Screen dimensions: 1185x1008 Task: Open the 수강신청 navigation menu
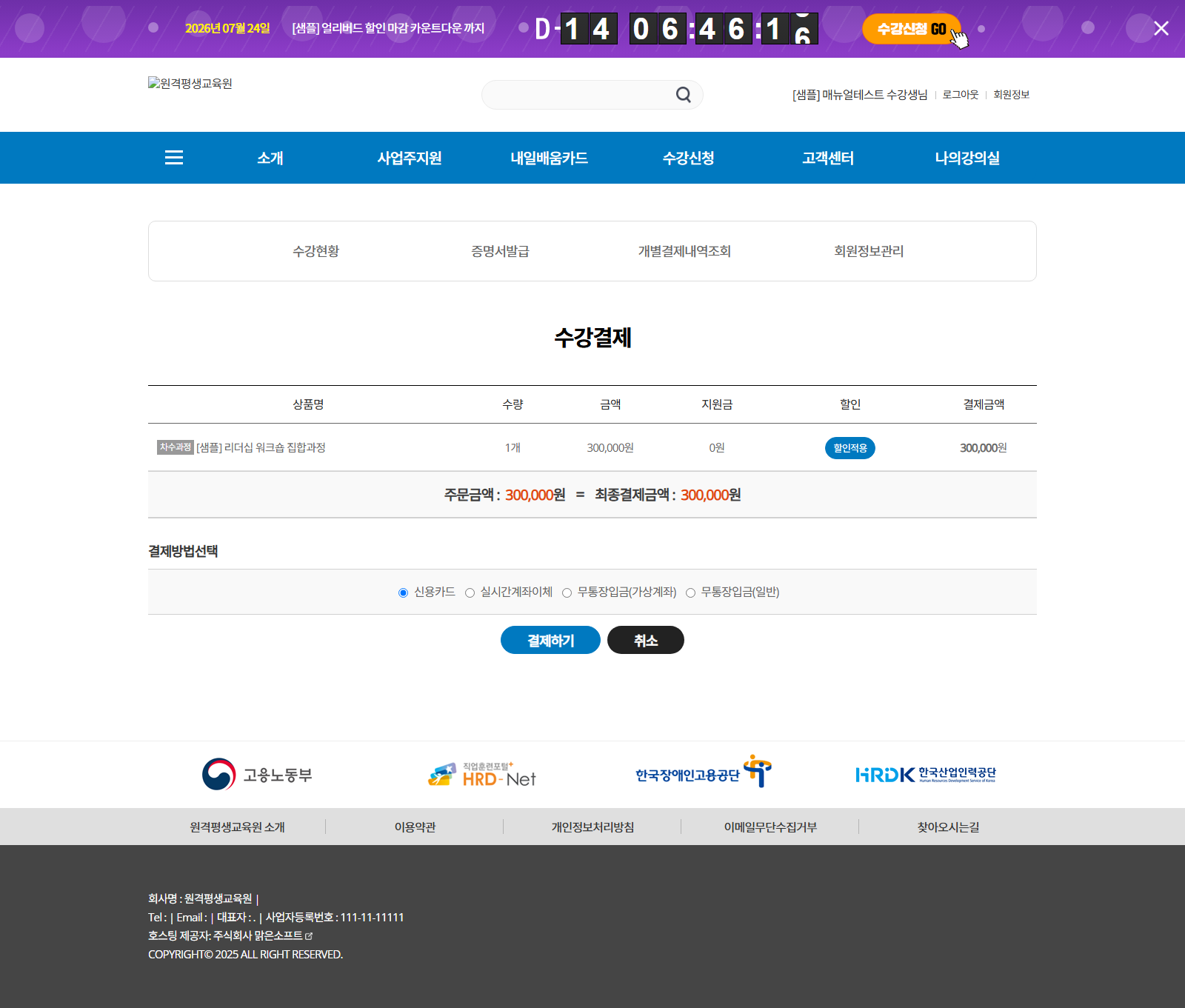[x=688, y=158]
